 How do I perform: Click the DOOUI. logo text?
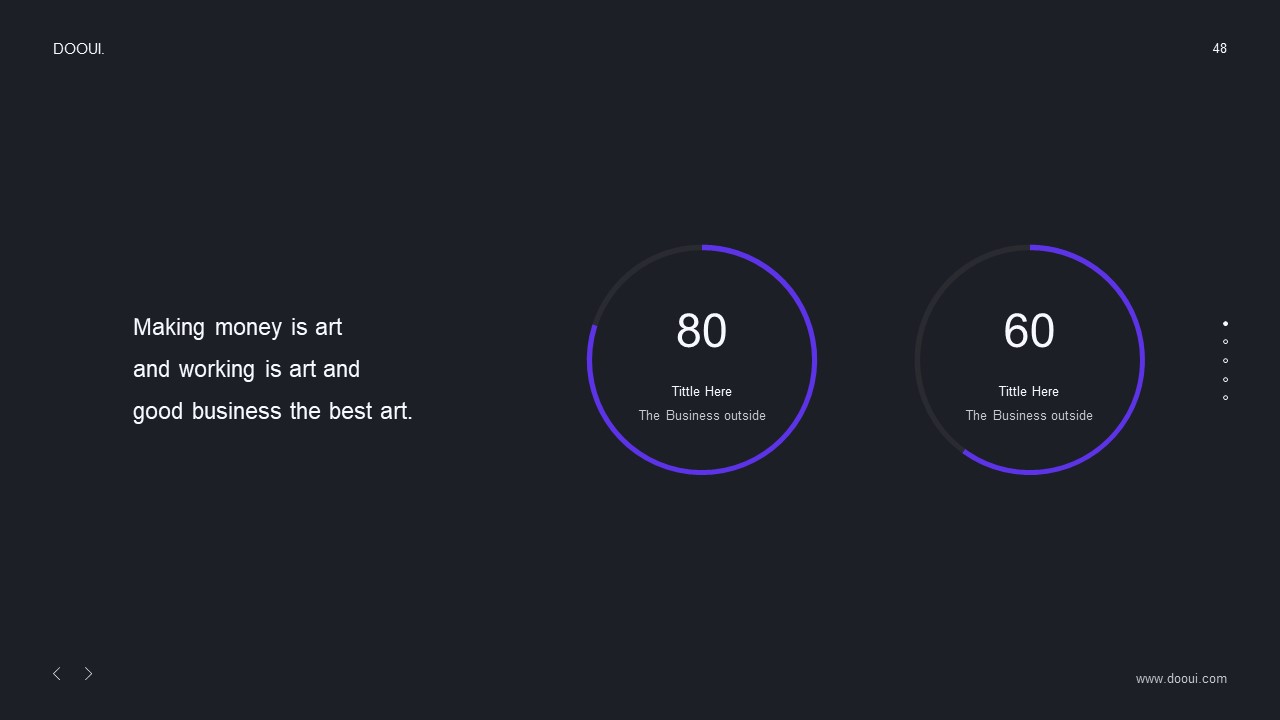[x=79, y=49]
